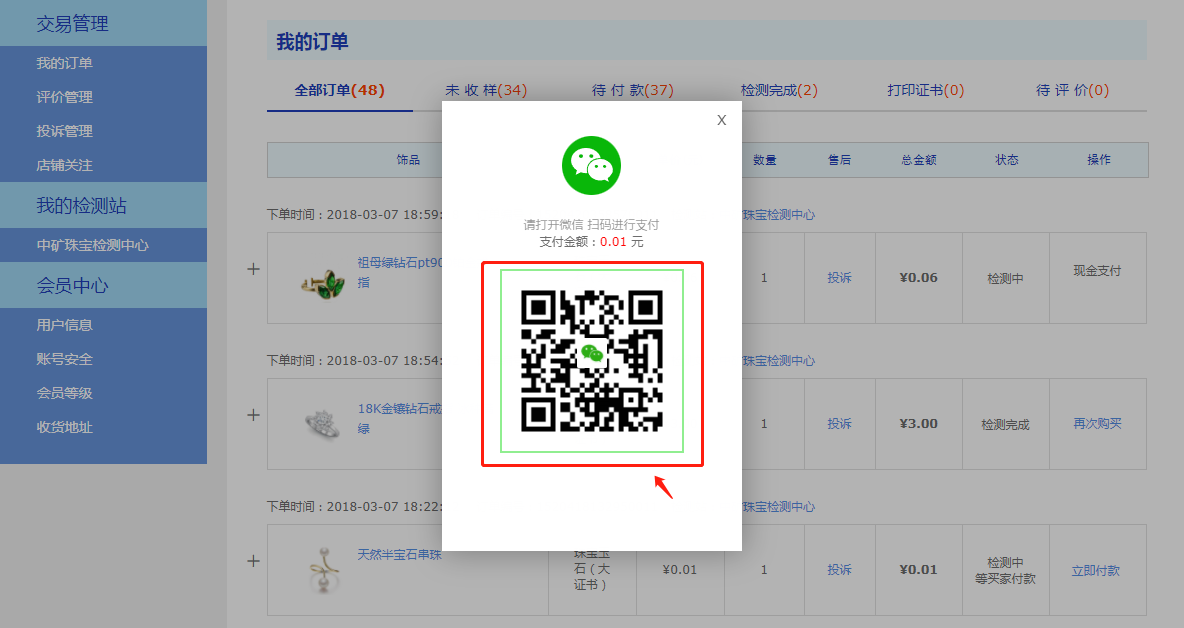Click the 检测中 status of the first order
1184x628 pixels.
coord(1005,279)
